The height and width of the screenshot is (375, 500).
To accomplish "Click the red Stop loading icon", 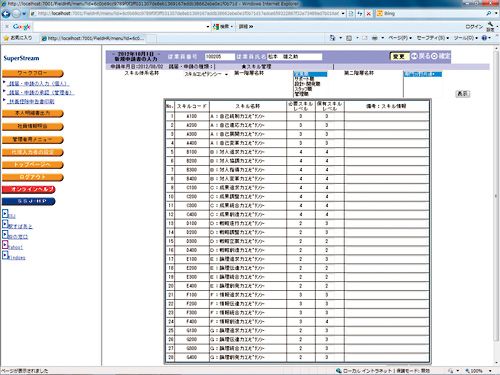I will click(368, 14).
